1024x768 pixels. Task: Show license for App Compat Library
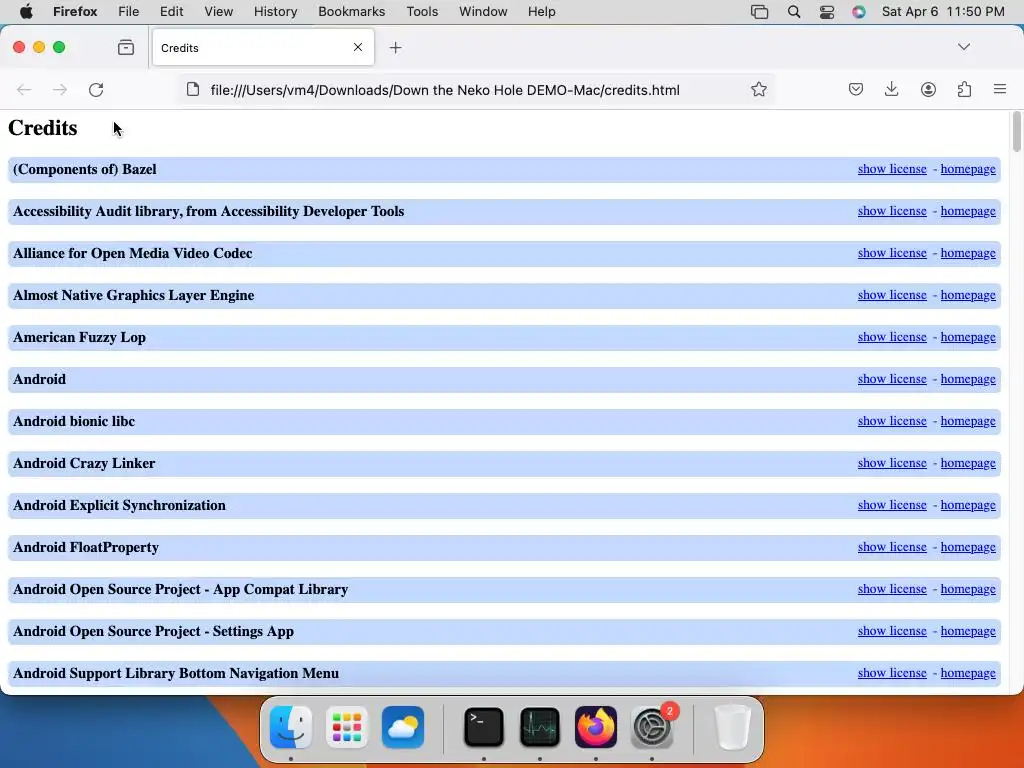pyautogui.click(x=892, y=589)
